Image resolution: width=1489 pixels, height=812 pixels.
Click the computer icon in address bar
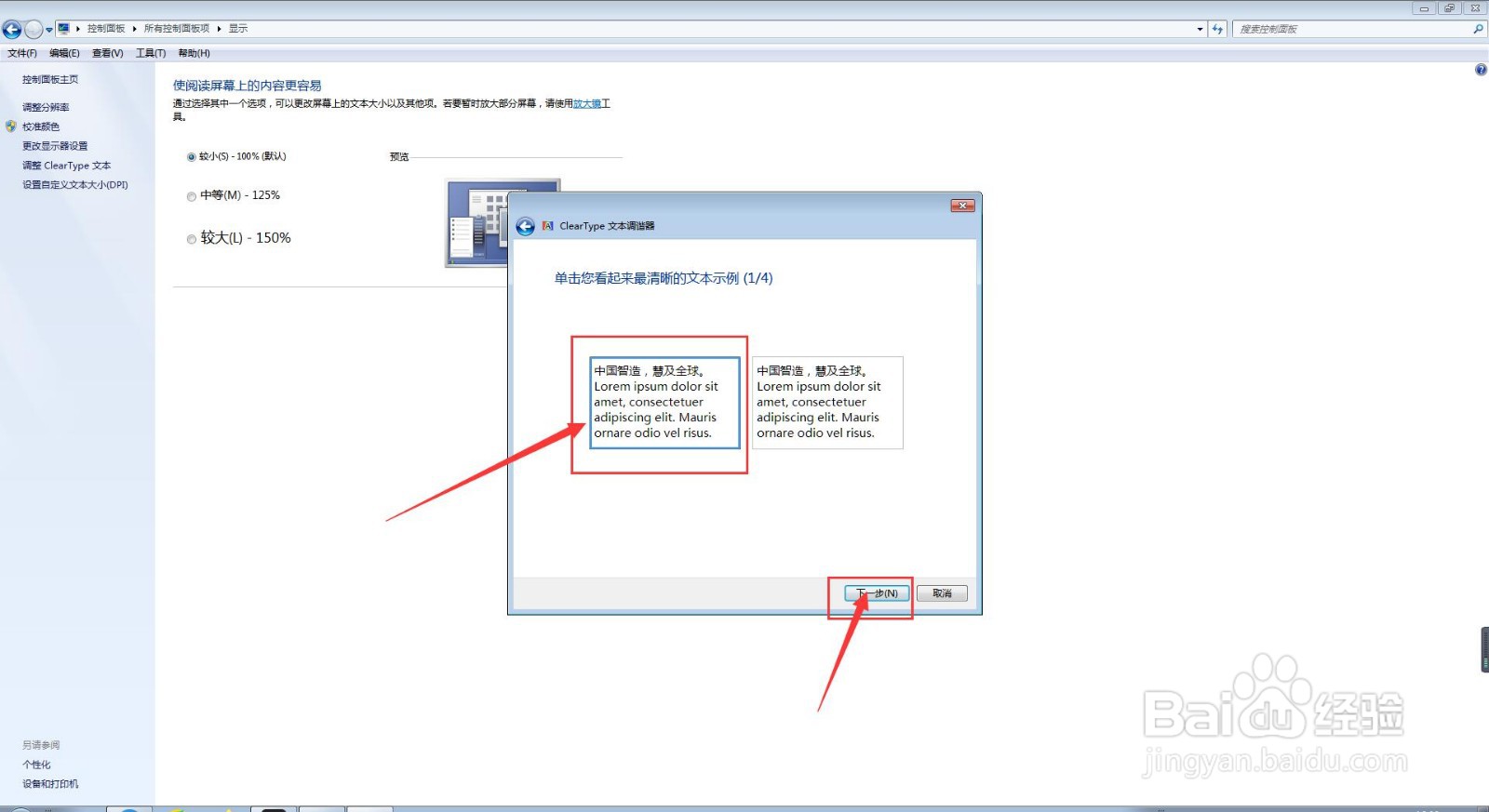[x=63, y=29]
